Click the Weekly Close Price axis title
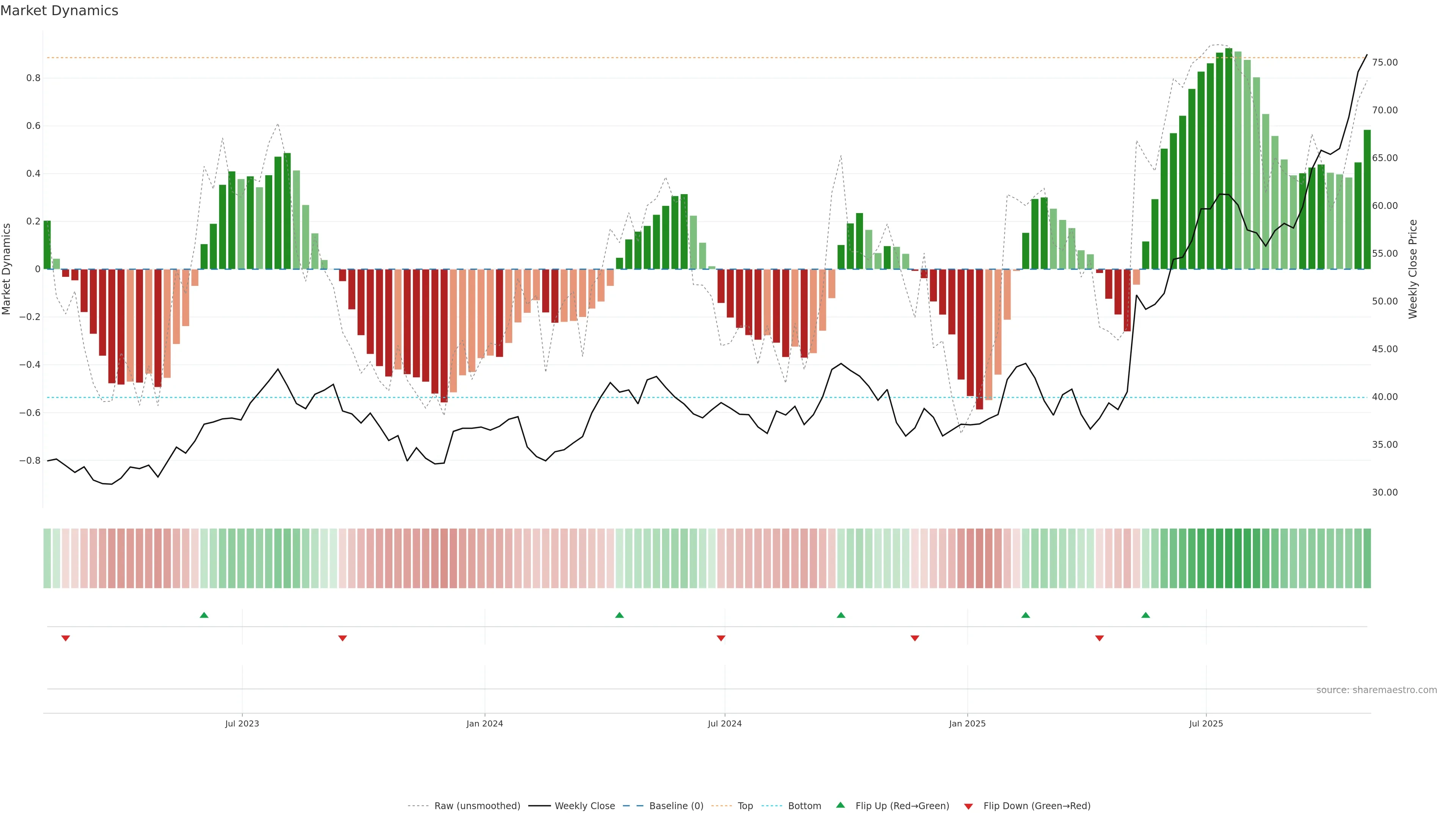1456x819 pixels. click(x=1412, y=269)
